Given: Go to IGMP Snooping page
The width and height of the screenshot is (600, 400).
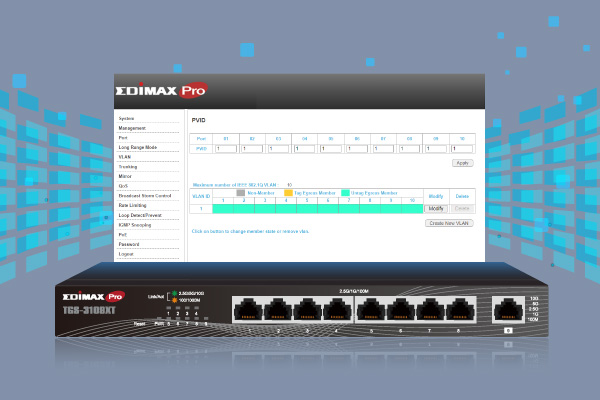Looking at the screenshot, I should [135, 225].
